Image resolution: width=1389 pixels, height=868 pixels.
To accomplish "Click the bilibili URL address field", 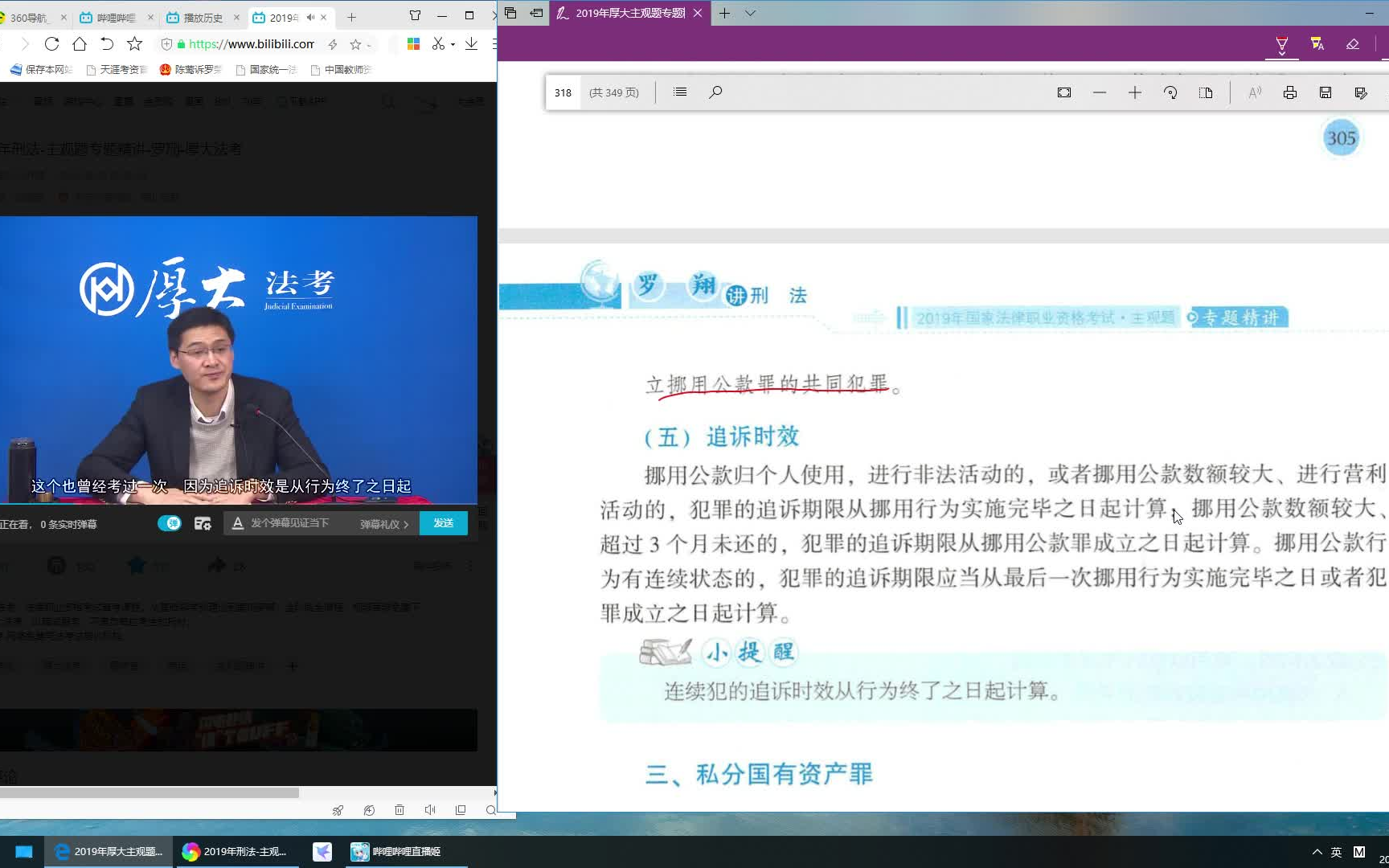I will point(252,44).
